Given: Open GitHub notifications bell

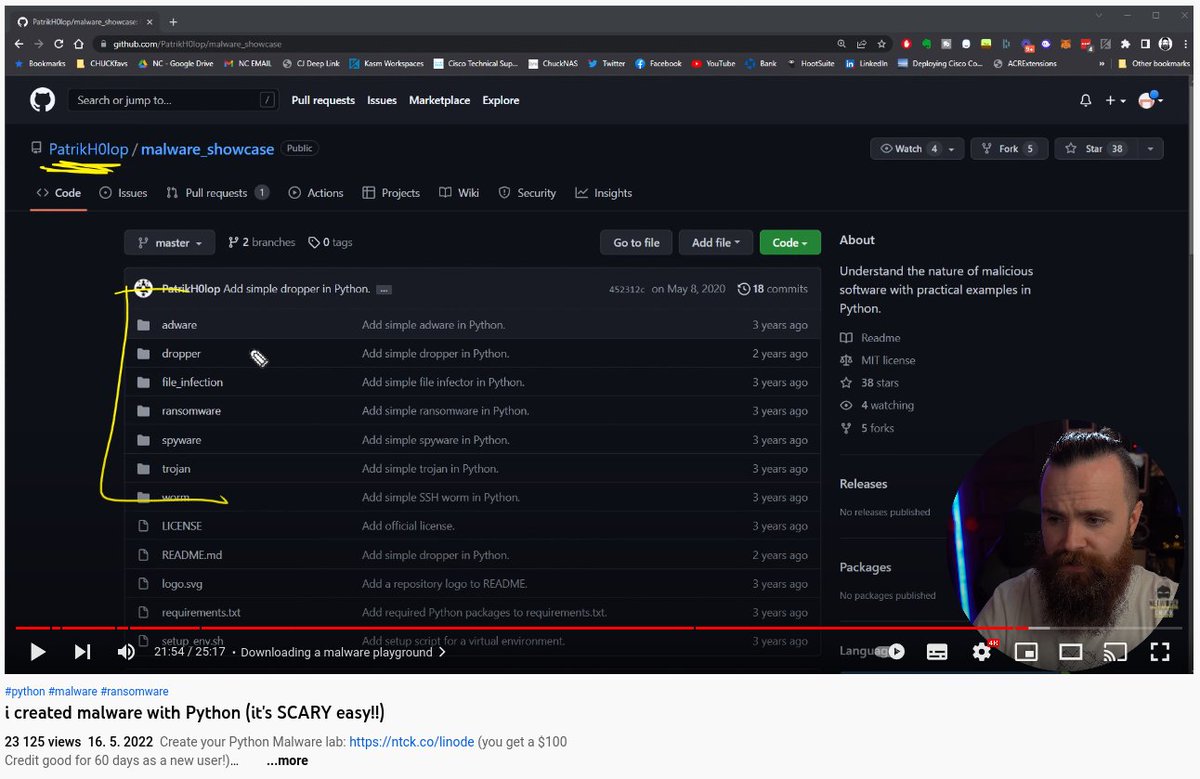Looking at the screenshot, I should (x=1086, y=100).
